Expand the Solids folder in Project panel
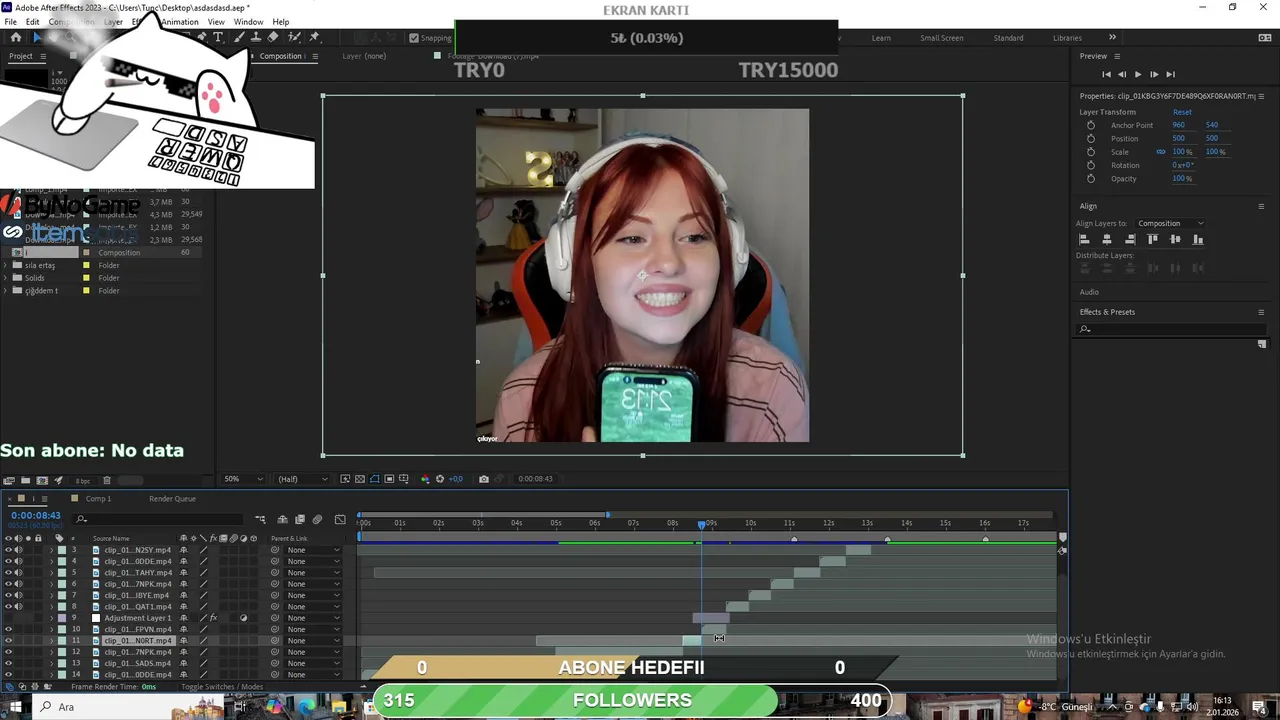 click(6, 278)
